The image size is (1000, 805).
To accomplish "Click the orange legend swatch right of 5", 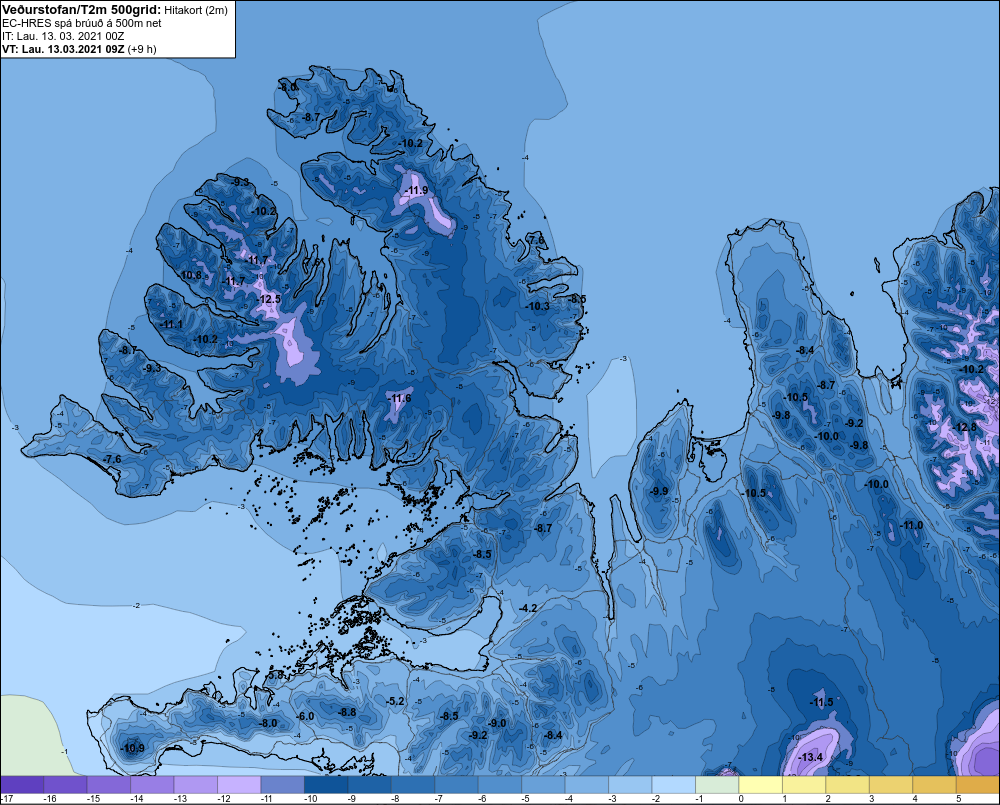I will point(978,785).
